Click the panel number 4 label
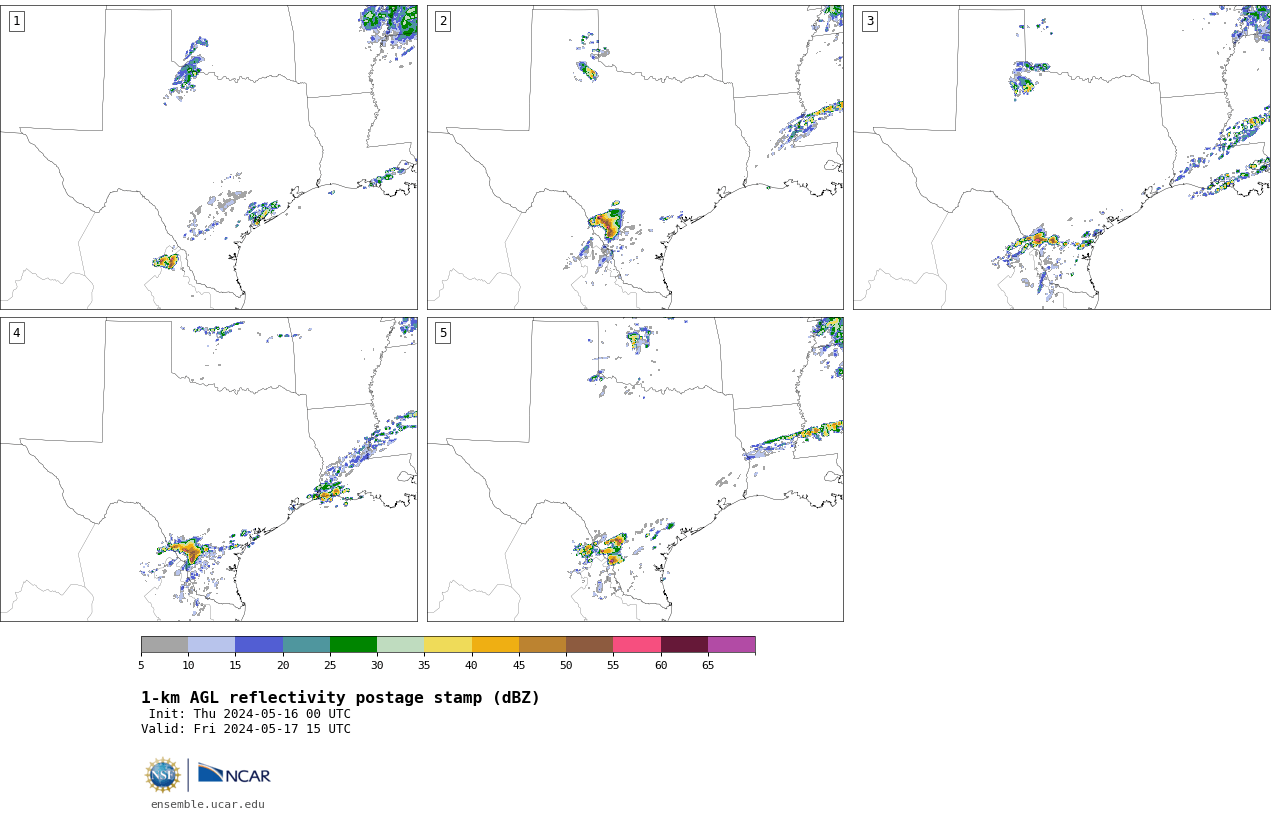This screenshot has width=1280, height=815. 16,333
